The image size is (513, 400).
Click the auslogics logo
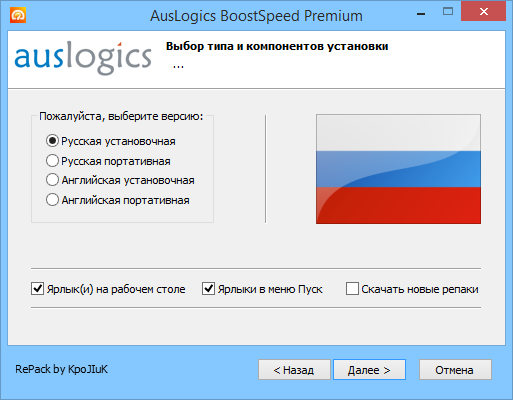83,58
